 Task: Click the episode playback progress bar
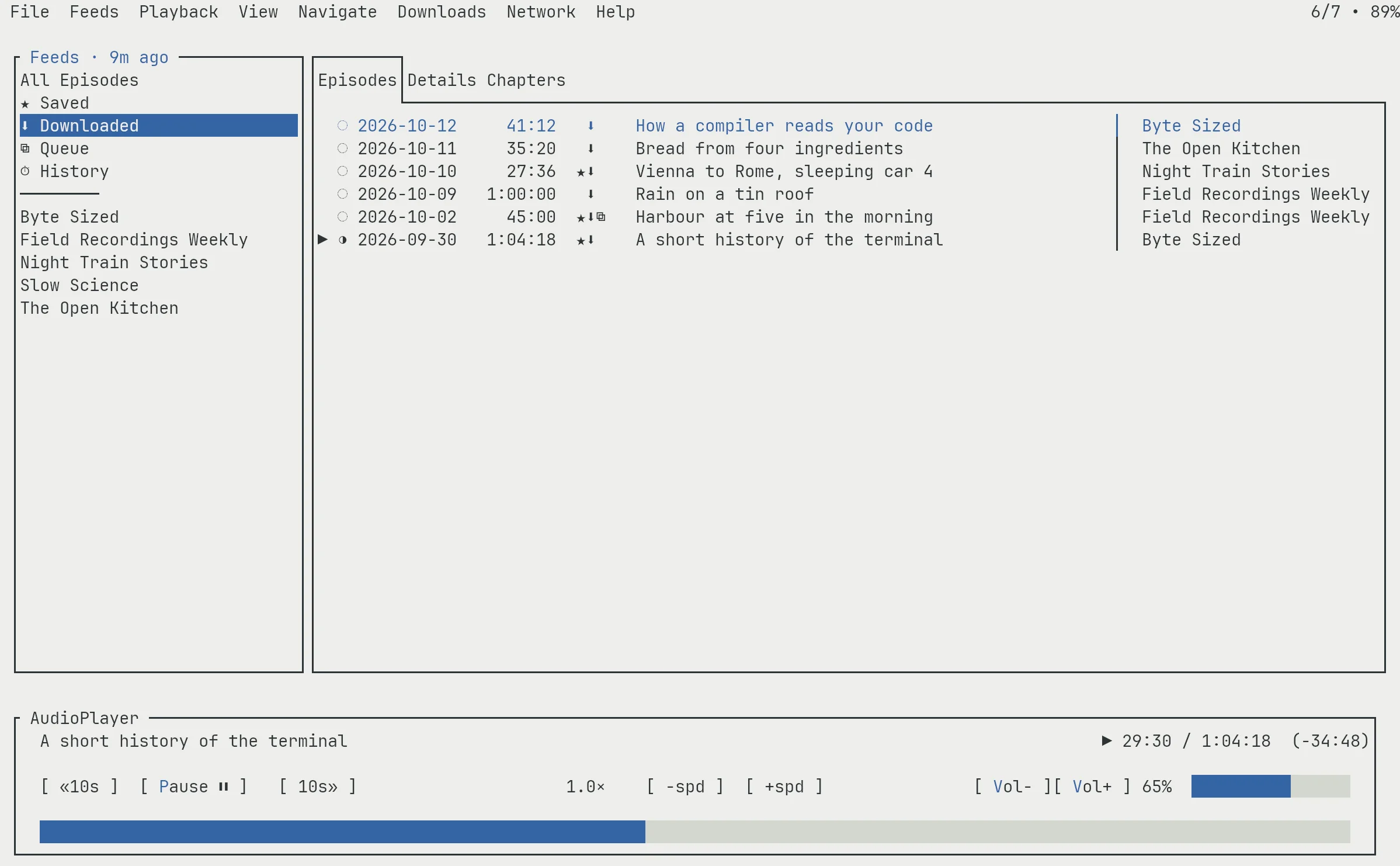click(x=695, y=832)
